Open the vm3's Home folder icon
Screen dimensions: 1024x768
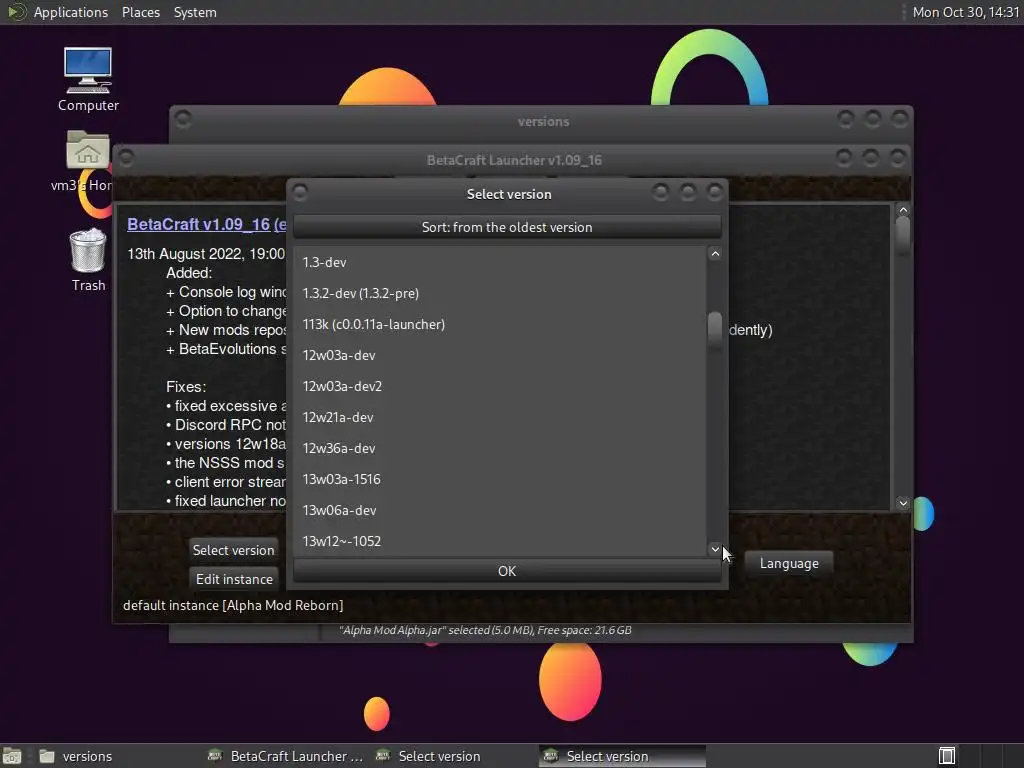[88, 161]
